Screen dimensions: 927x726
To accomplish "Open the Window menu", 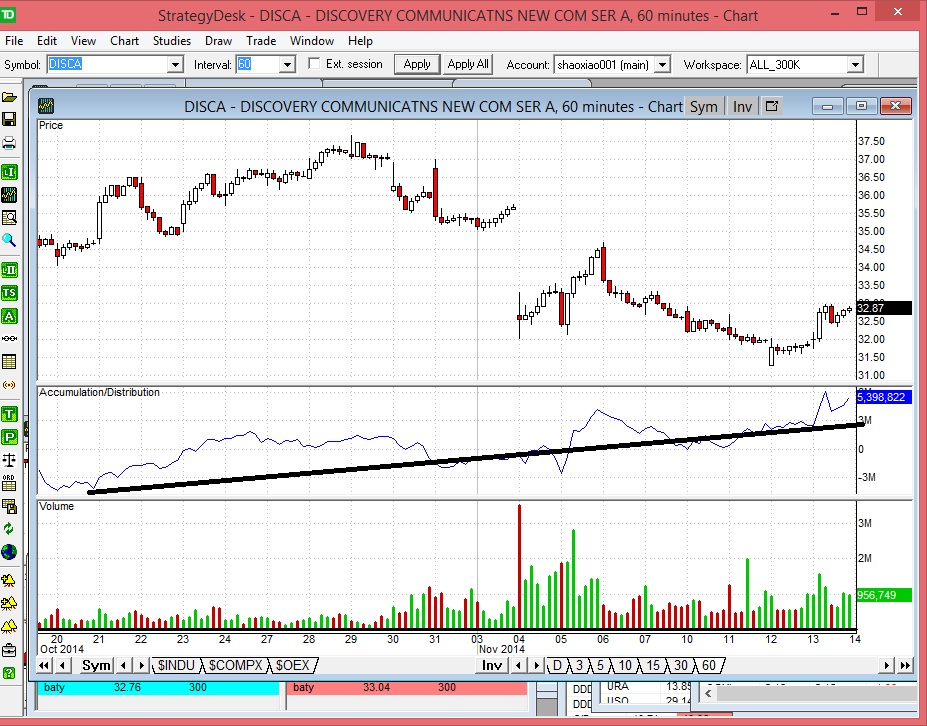I will (312, 41).
